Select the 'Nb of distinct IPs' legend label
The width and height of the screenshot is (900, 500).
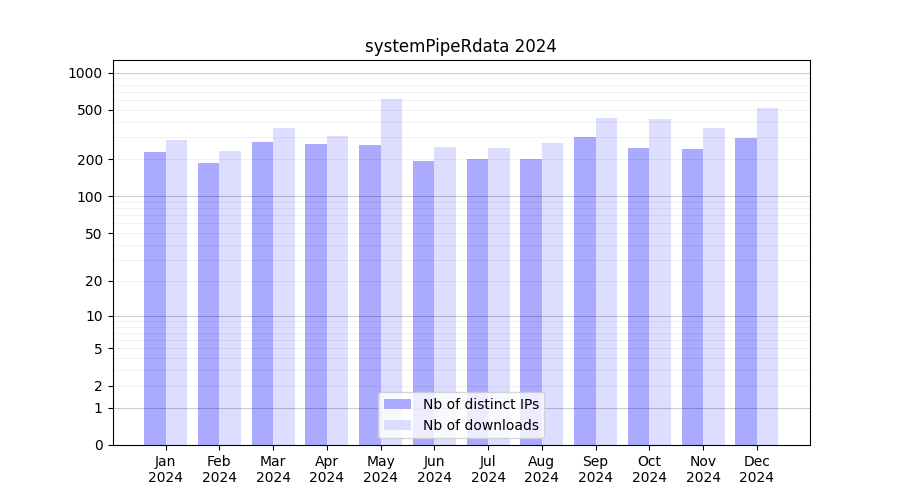point(480,404)
